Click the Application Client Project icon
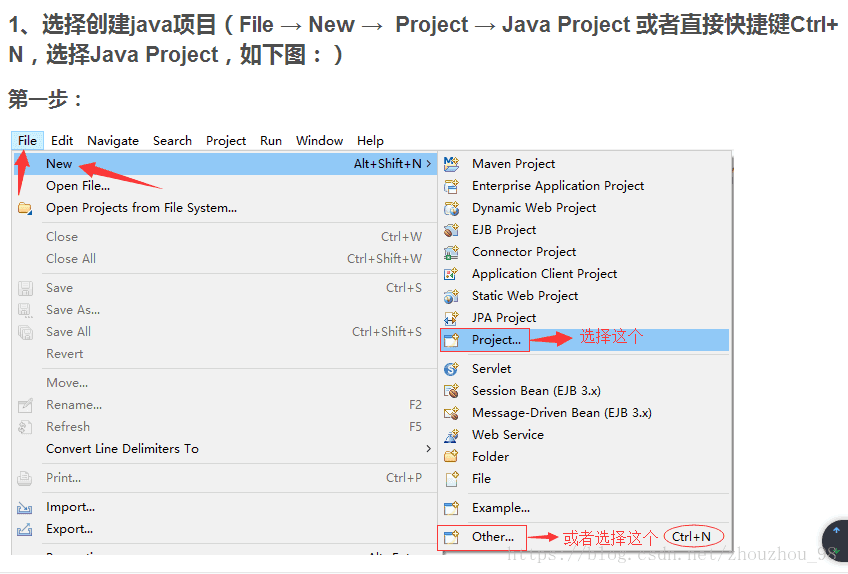Image resolution: width=848 pixels, height=574 pixels. (451, 274)
